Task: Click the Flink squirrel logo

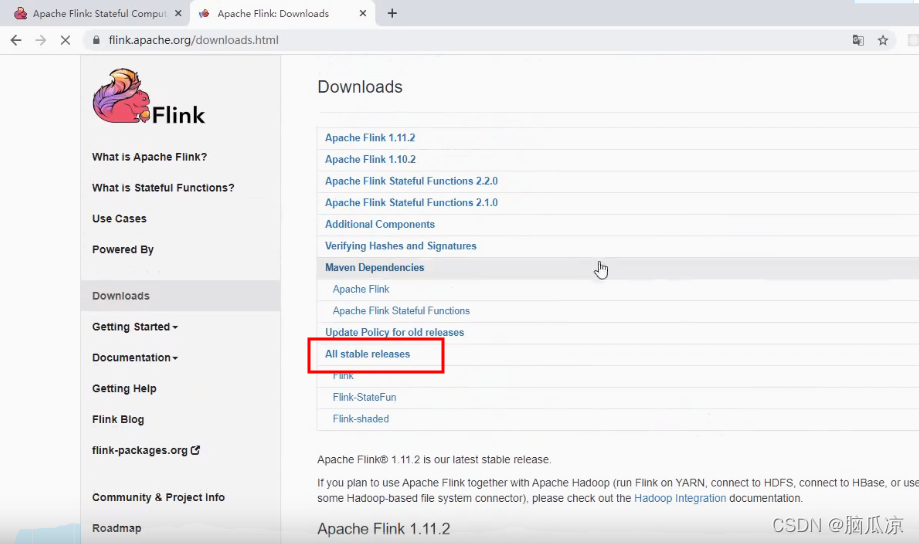Action: coord(148,97)
